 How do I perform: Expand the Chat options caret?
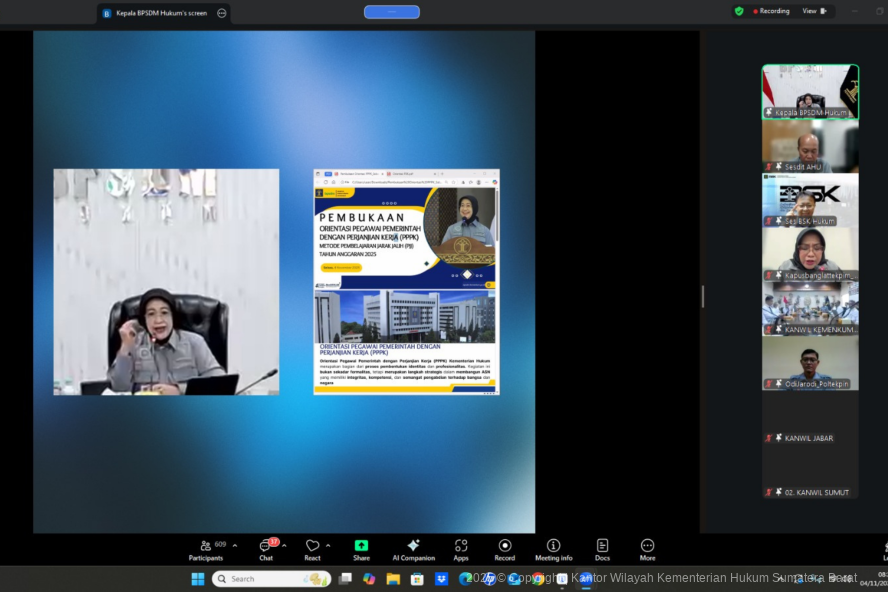[284, 545]
